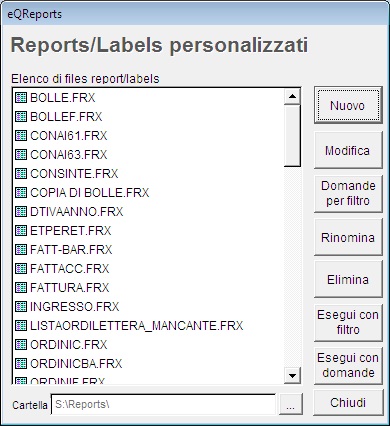Click the Cartella path input field
Image resolution: width=390 pixels, height=426 pixels.
[x=163, y=404]
